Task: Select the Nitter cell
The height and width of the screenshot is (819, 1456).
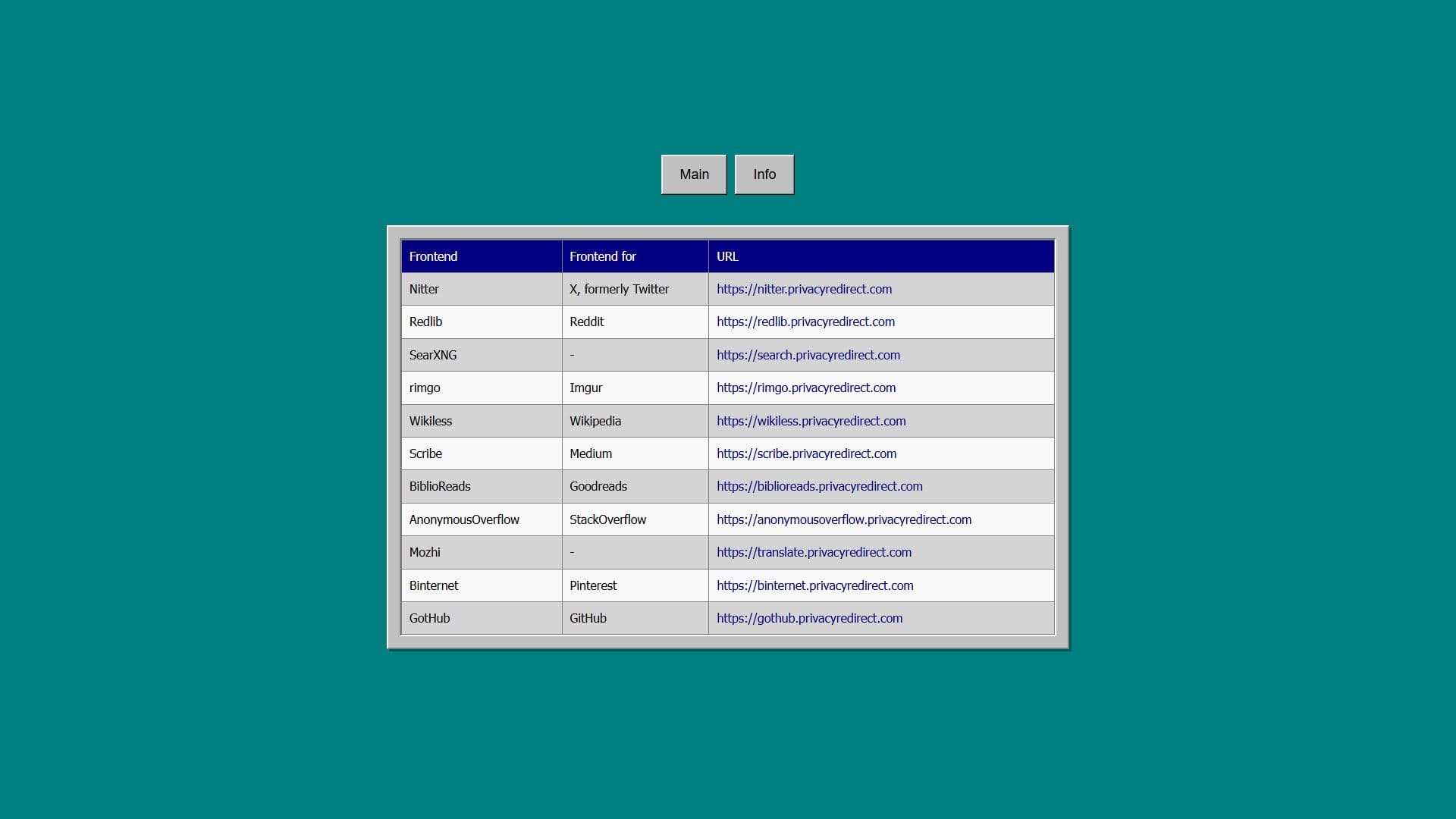Action: 482,289
